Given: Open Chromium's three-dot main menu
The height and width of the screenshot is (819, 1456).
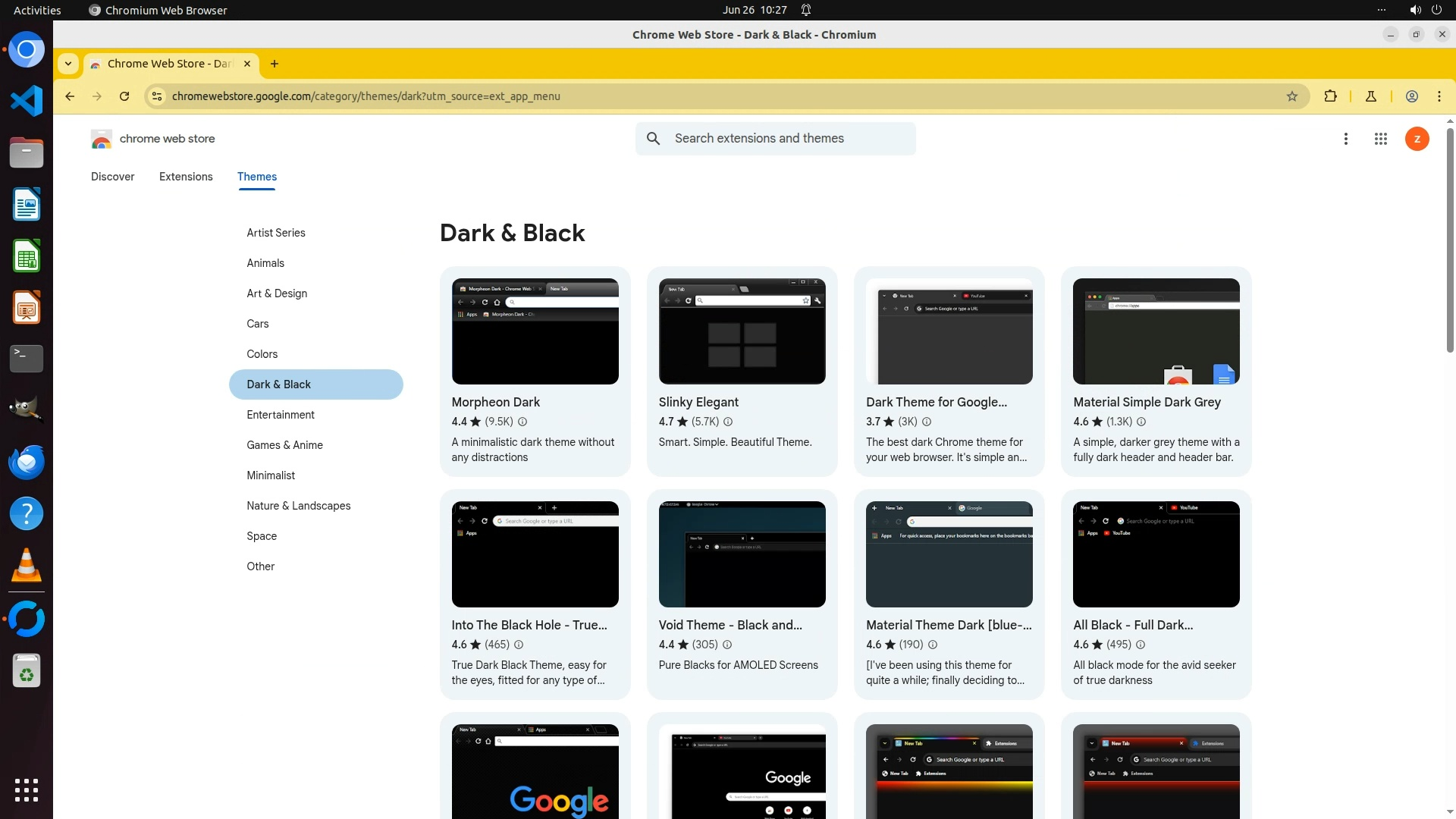Looking at the screenshot, I should [1439, 96].
